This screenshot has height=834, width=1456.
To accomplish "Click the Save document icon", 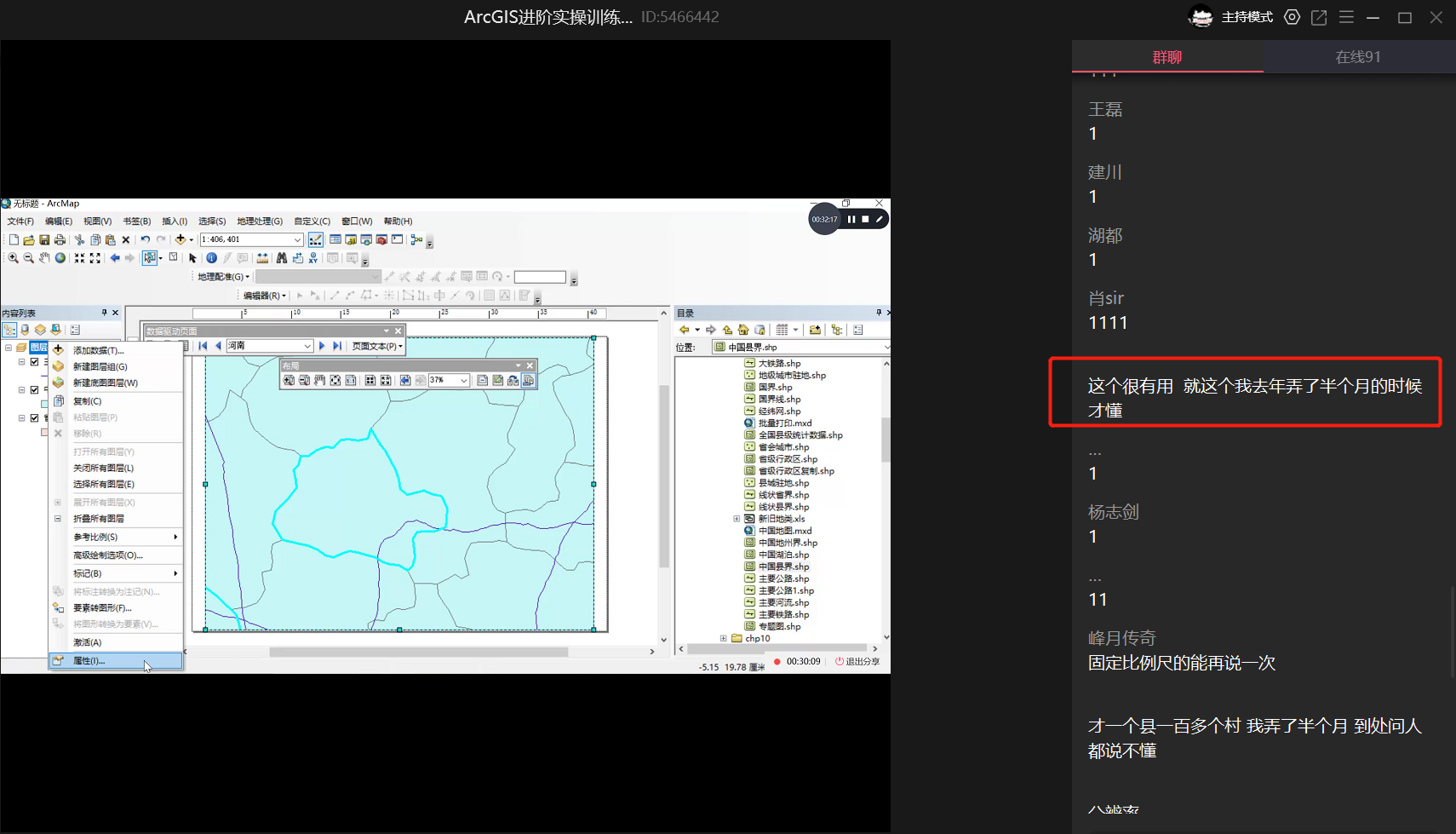I will tap(44, 240).
